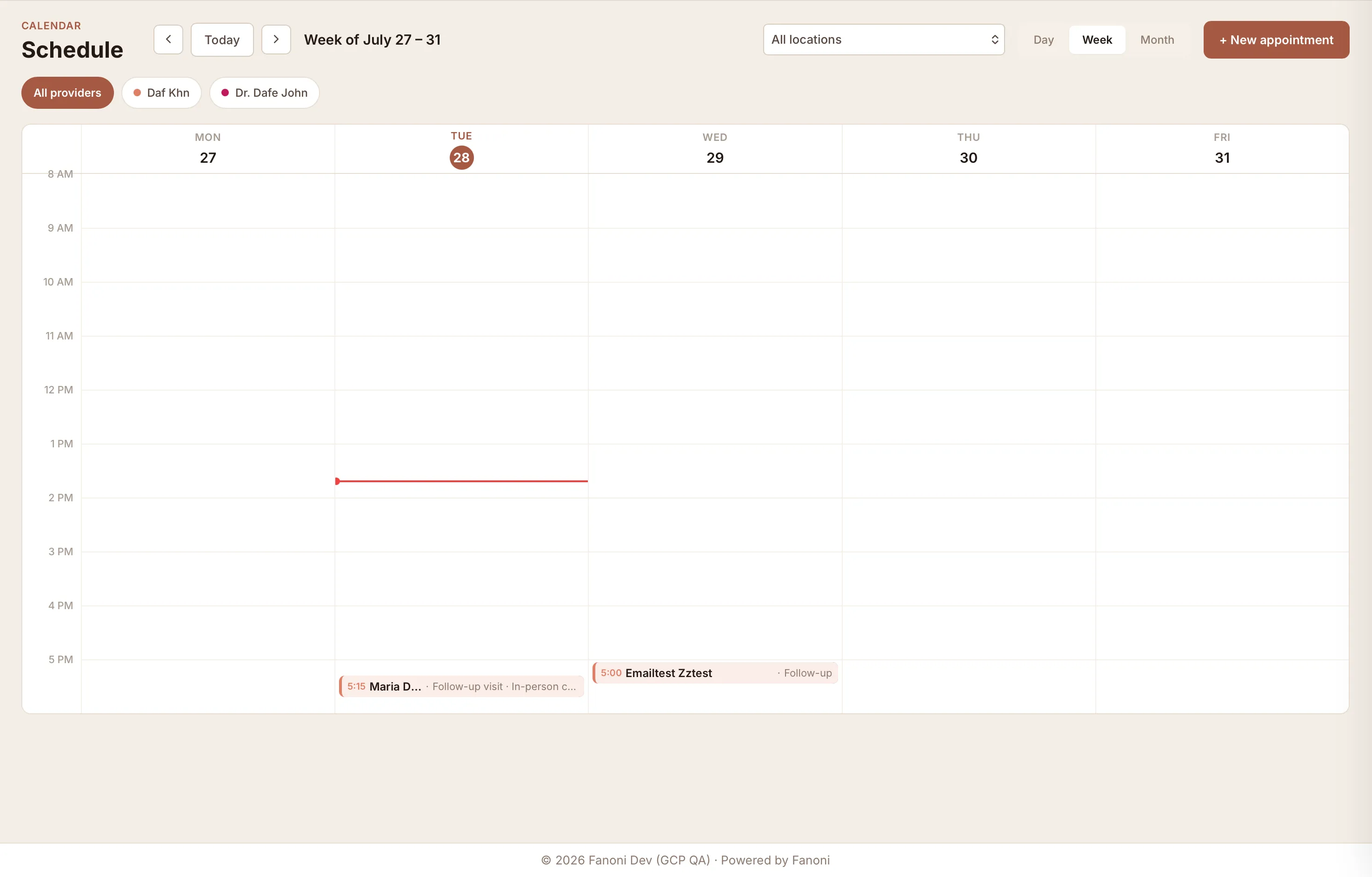Select Monday 27 column header
Image resolution: width=1372 pixels, height=877 pixels.
[208, 149]
